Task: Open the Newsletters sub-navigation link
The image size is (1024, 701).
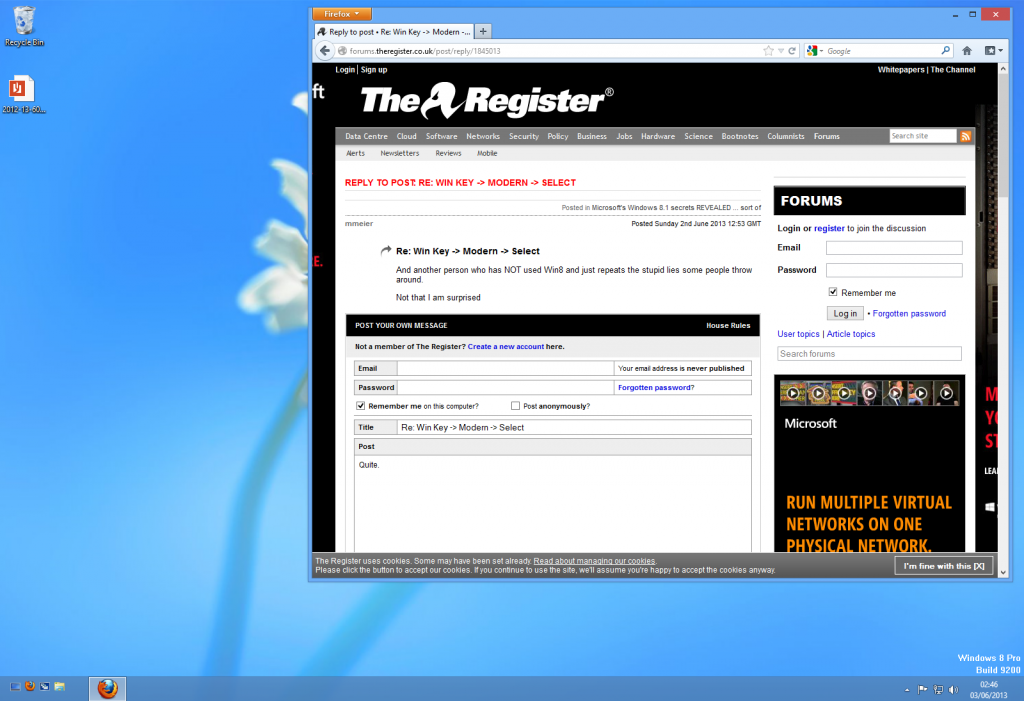Action: point(400,153)
